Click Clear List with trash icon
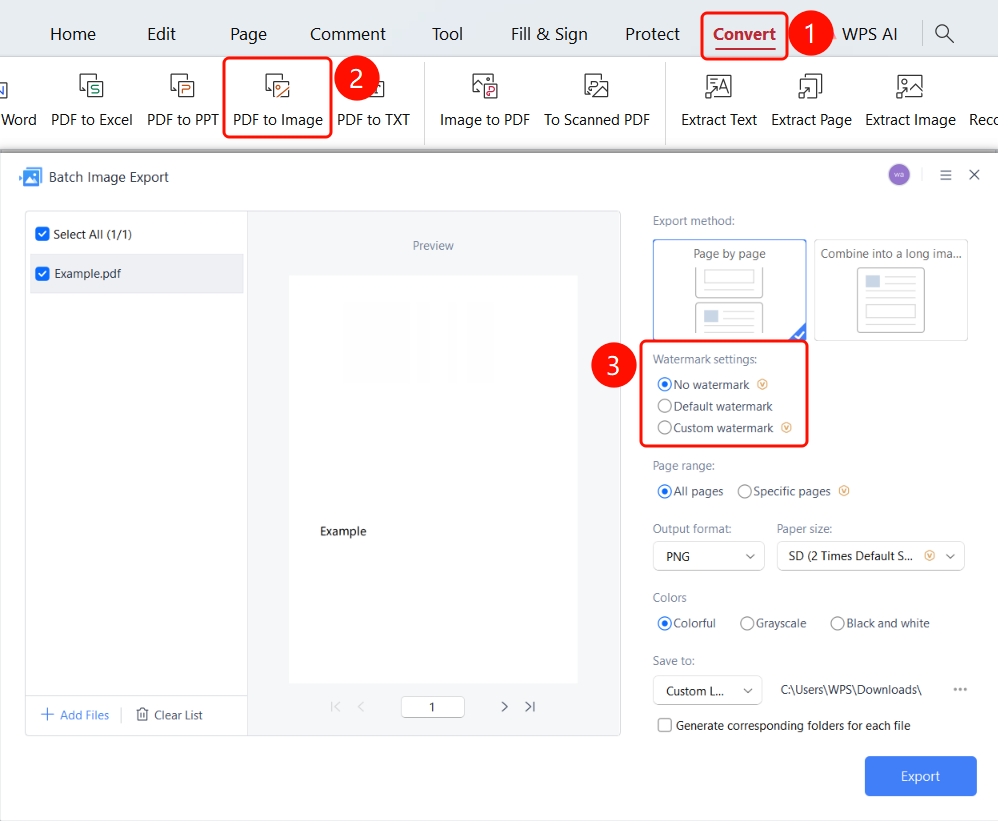 pyautogui.click(x=169, y=715)
